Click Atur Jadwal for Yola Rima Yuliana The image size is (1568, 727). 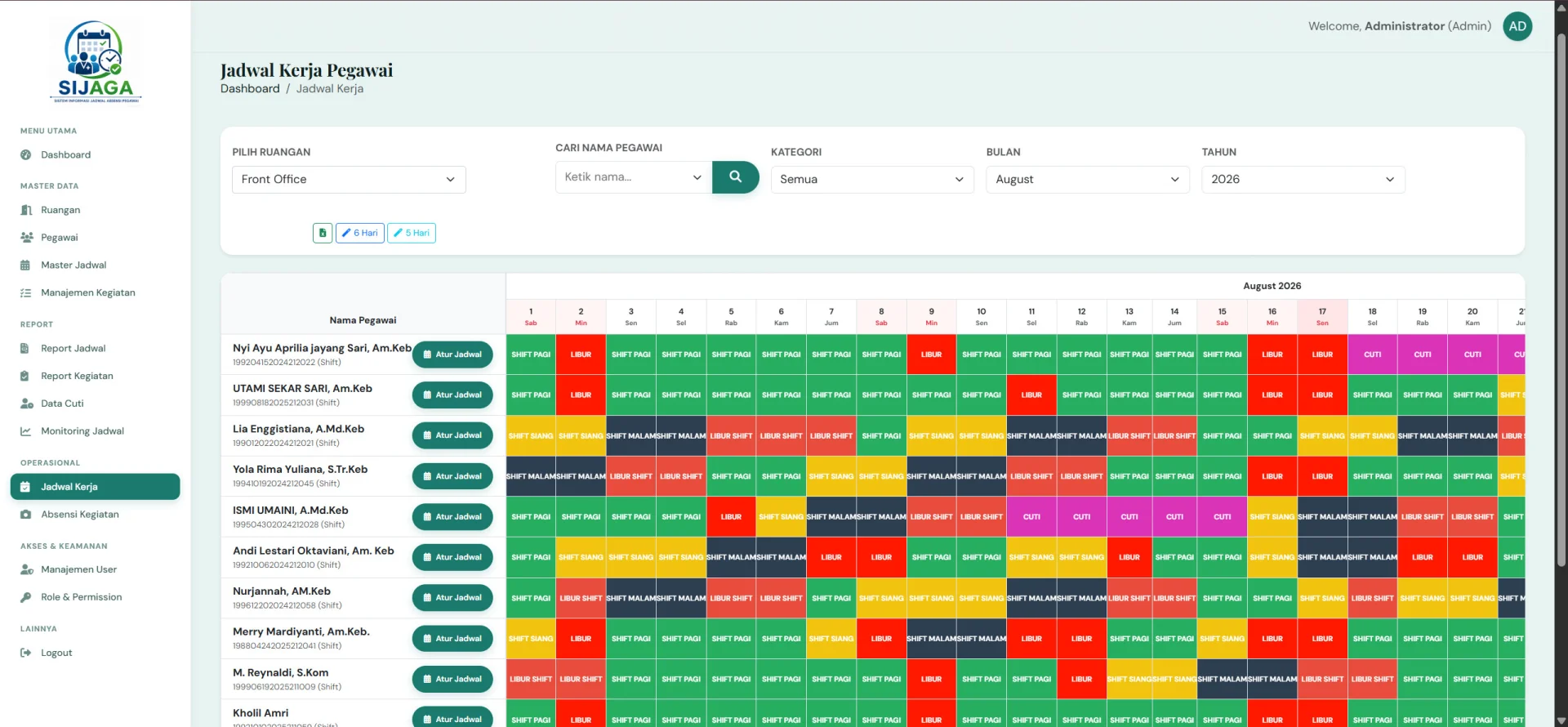coord(452,476)
